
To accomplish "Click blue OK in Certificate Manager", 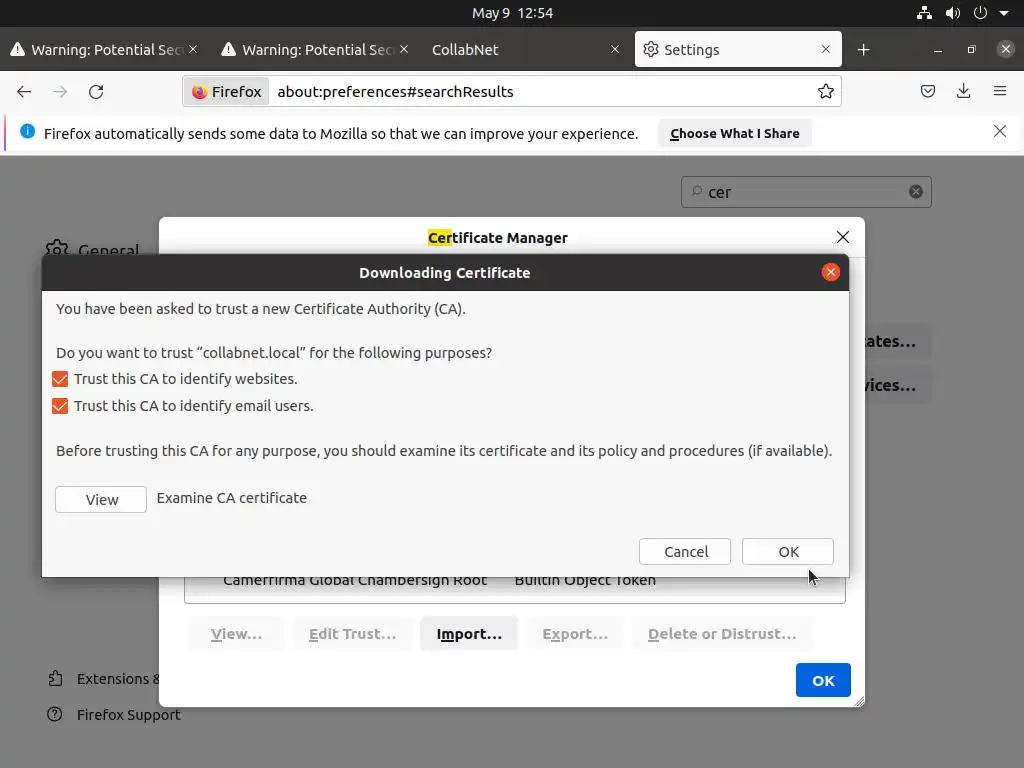I will pyautogui.click(x=823, y=680).
